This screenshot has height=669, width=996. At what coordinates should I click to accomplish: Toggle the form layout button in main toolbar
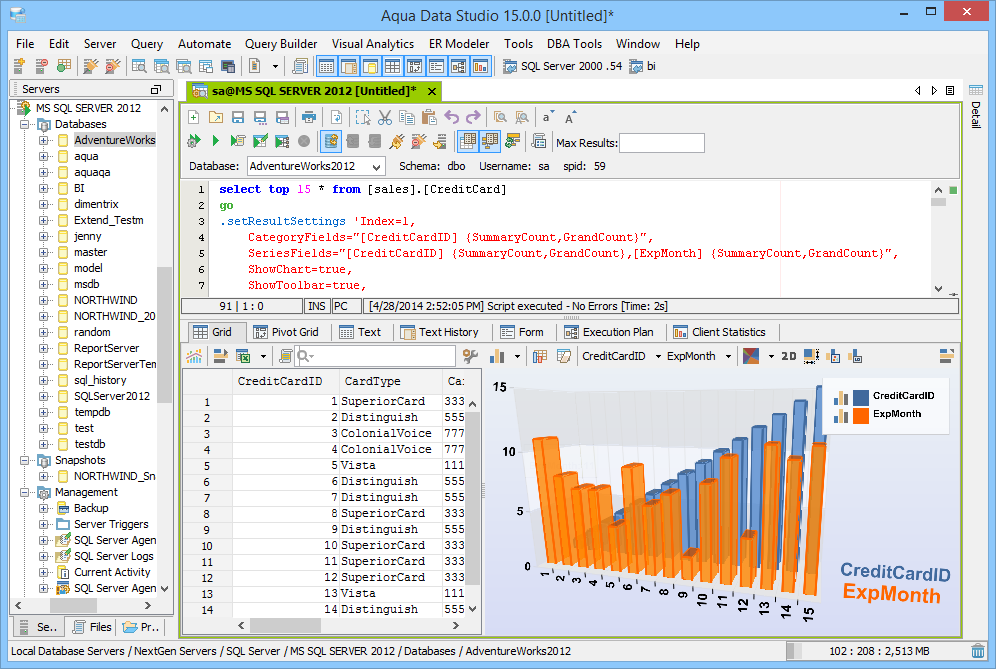pyautogui.click(x=436, y=66)
